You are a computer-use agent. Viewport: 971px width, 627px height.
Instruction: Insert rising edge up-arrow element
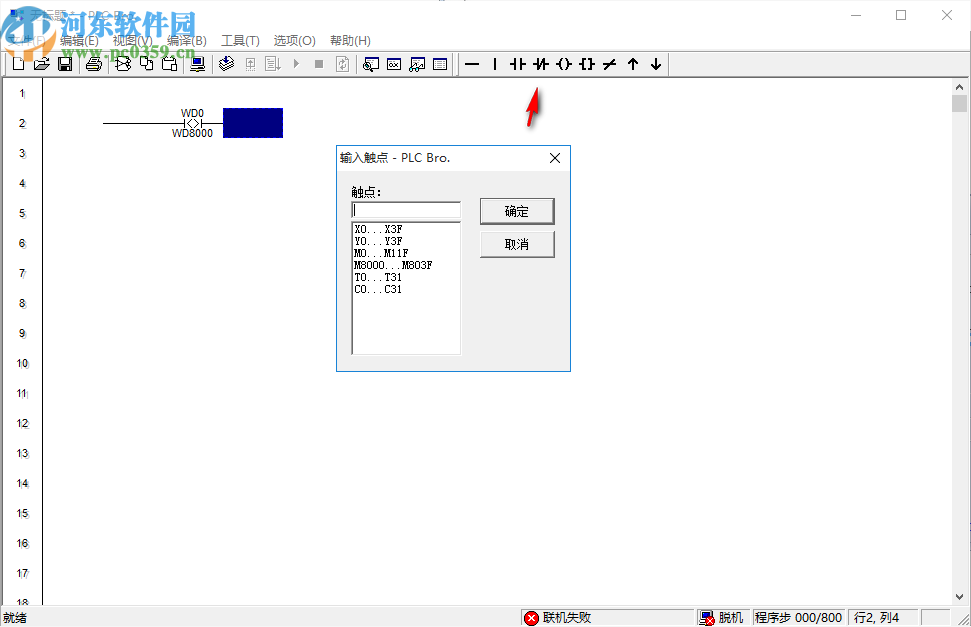633,64
